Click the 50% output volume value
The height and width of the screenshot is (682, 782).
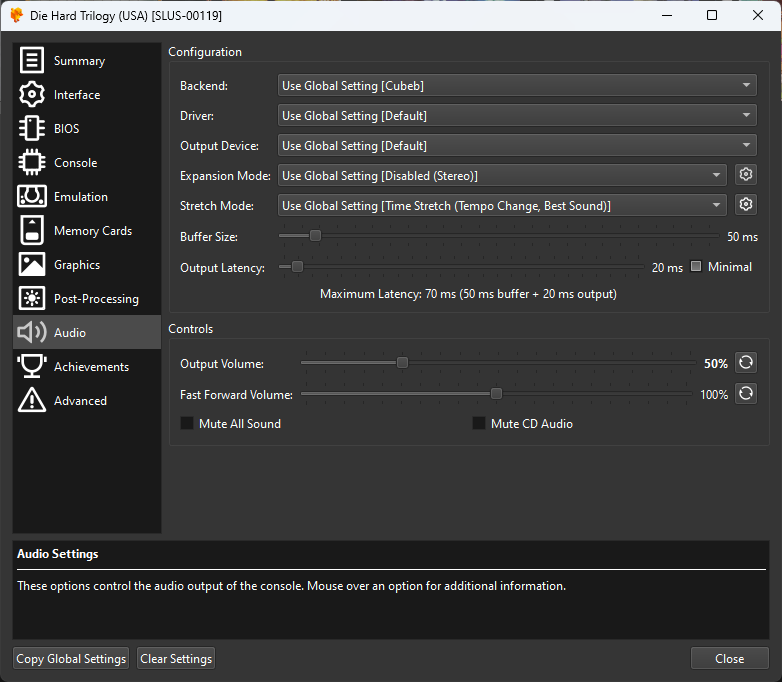(x=716, y=364)
